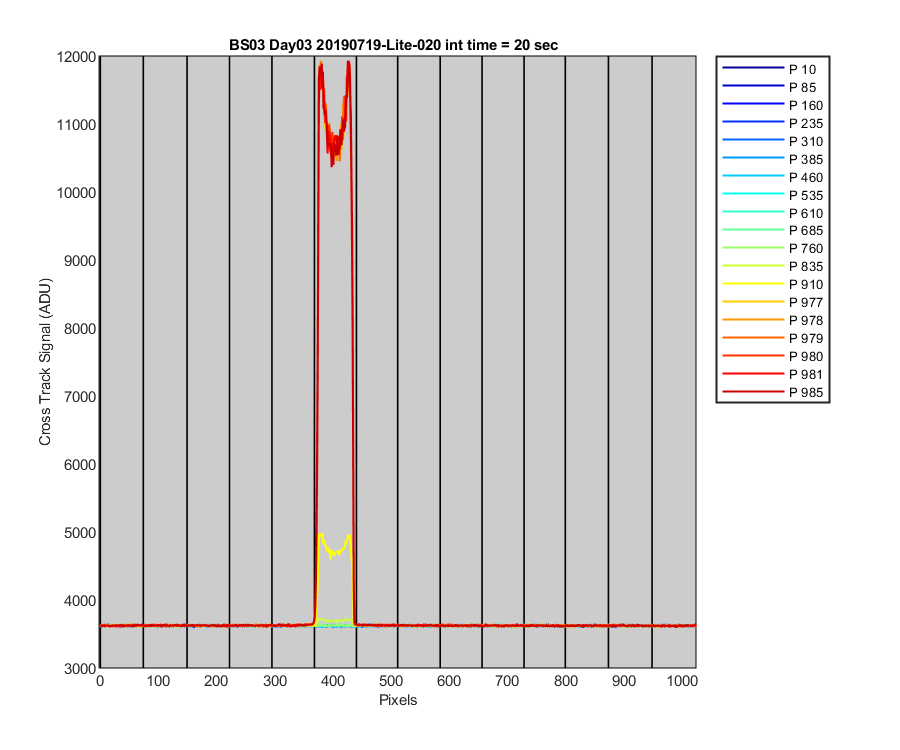Click the 5000 y-axis tick label
The image size is (900, 750).
[x=80, y=533]
